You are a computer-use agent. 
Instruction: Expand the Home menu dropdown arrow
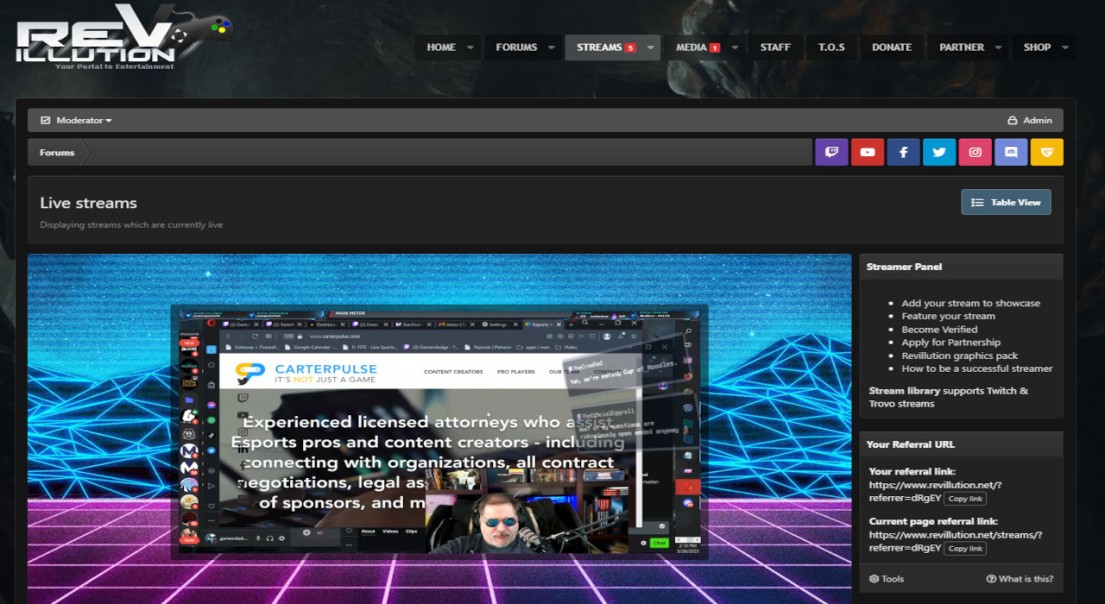tap(470, 48)
